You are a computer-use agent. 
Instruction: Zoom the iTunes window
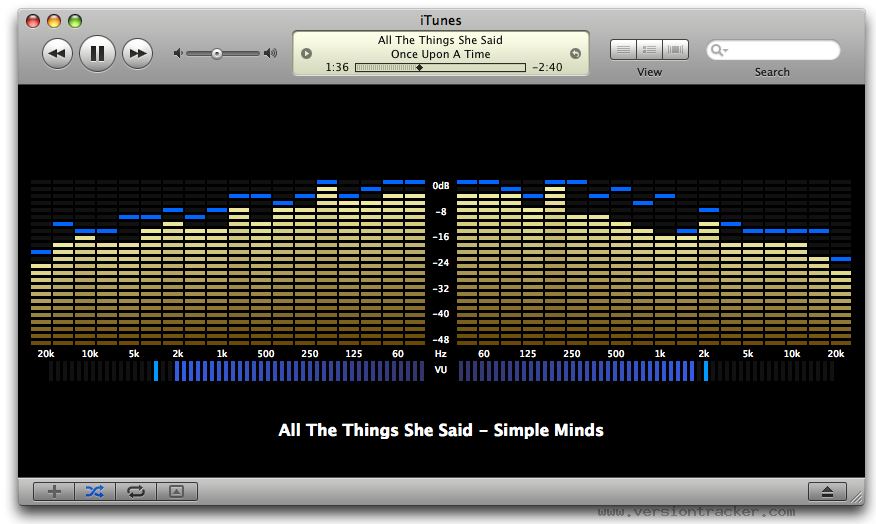tap(75, 21)
